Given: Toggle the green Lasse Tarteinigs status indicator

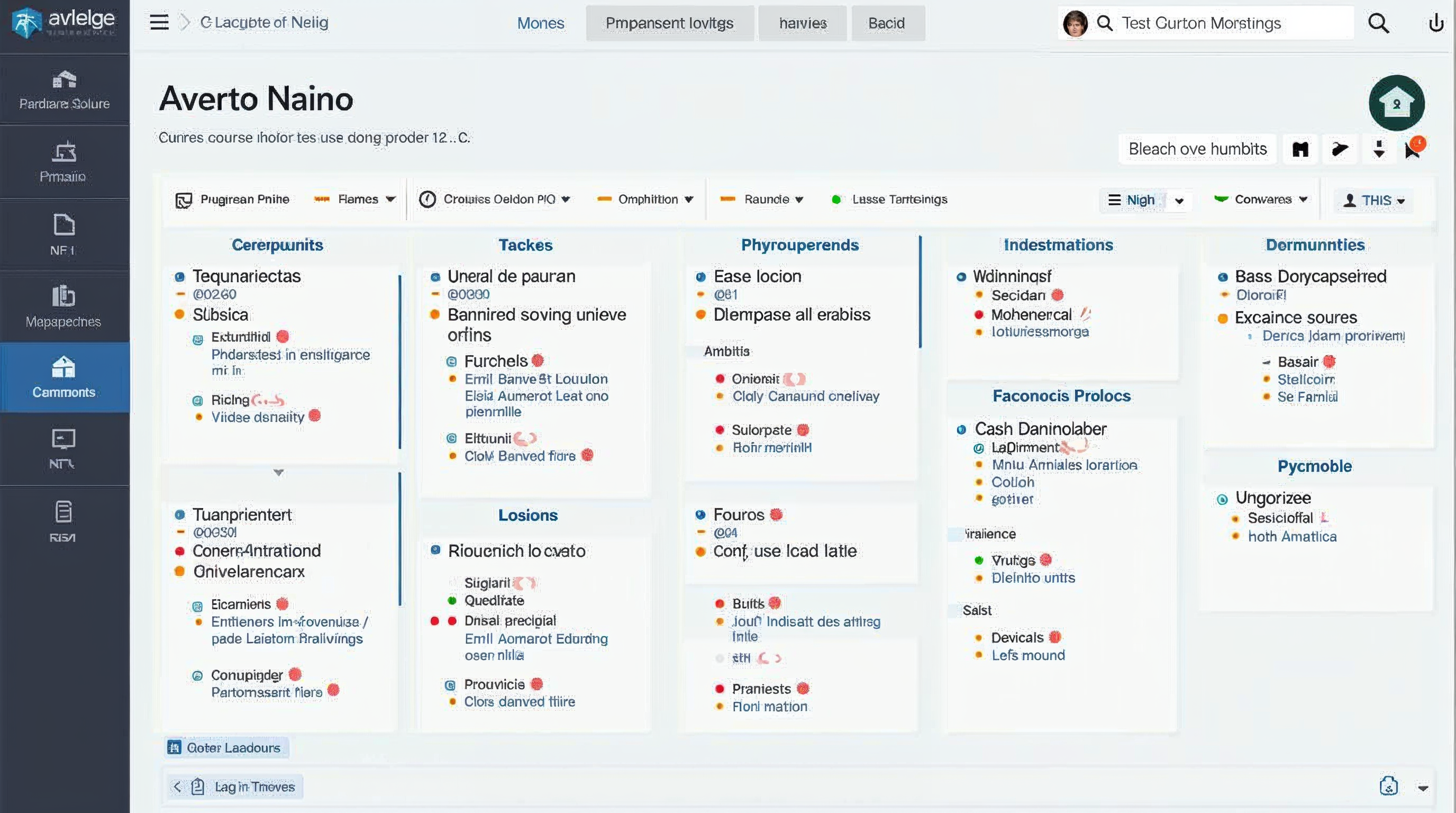Looking at the screenshot, I should click(x=835, y=199).
